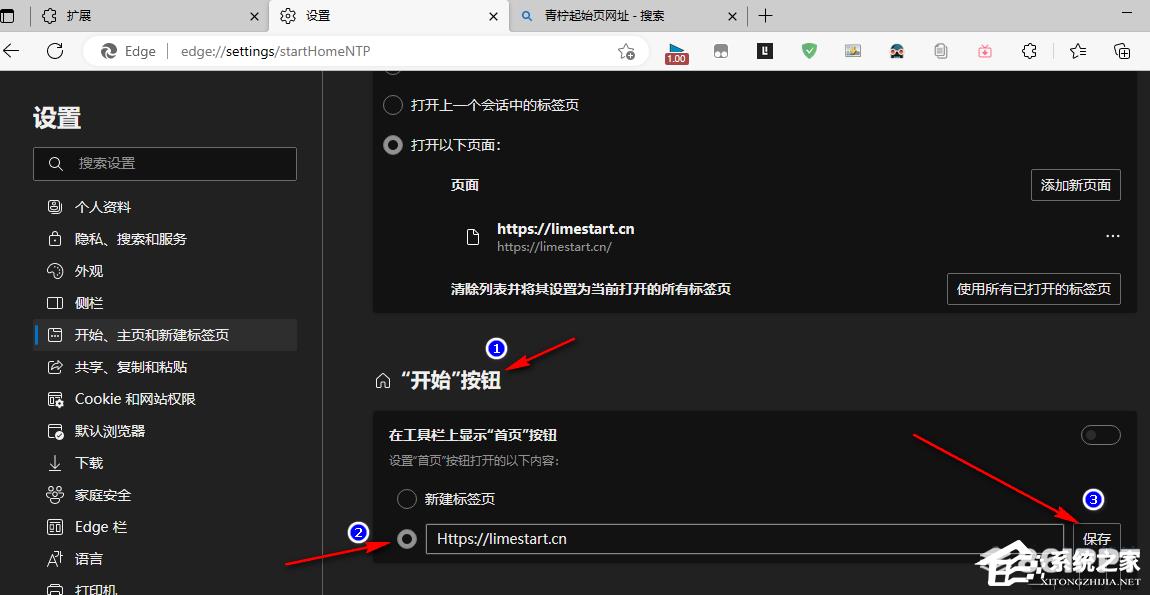The width and height of the screenshot is (1150, 595).
Task: Open the black square L extension icon
Action: tap(765, 51)
